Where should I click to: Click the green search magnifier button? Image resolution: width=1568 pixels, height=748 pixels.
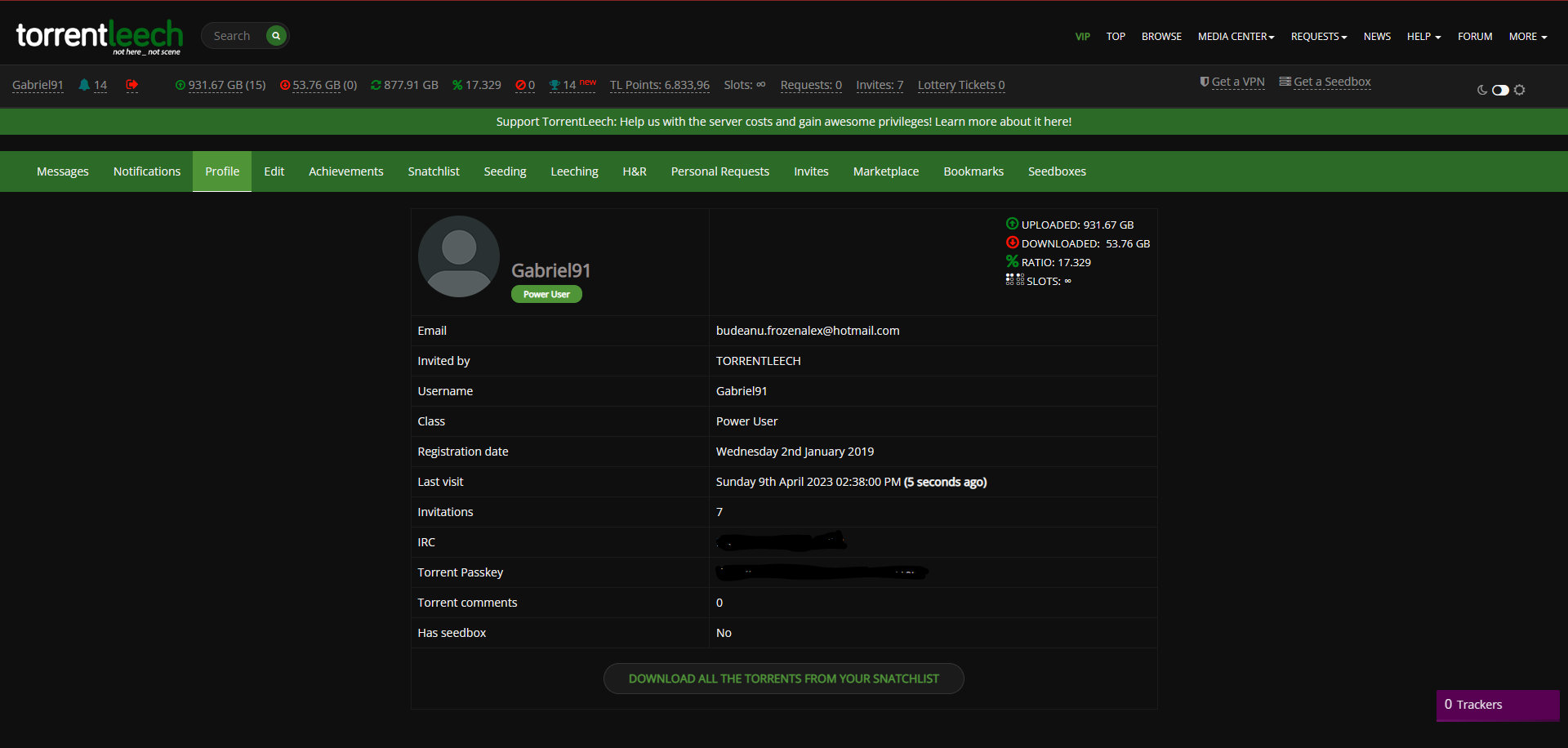276,36
